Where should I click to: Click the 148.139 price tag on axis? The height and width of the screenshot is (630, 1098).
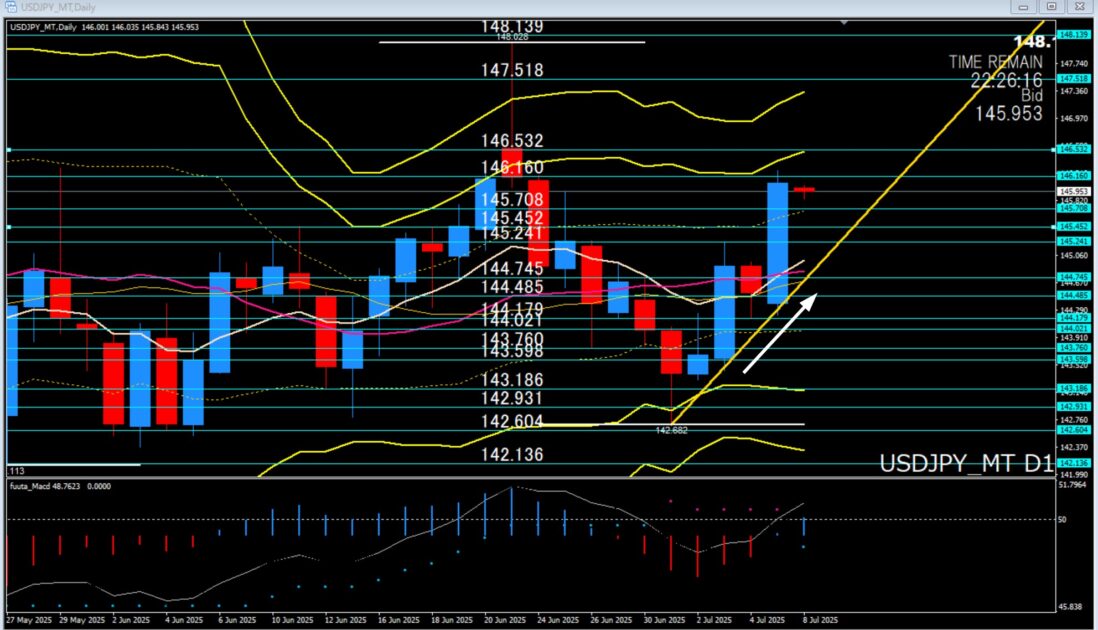(1075, 35)
